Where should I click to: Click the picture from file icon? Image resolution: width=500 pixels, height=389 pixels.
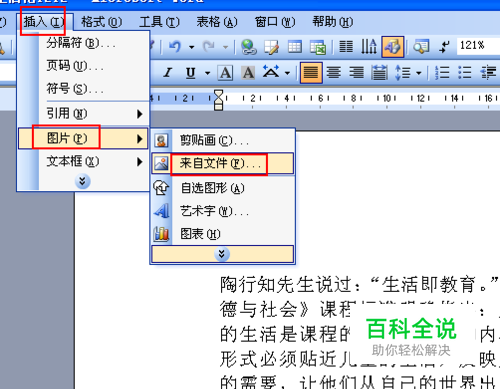[162, 164]
